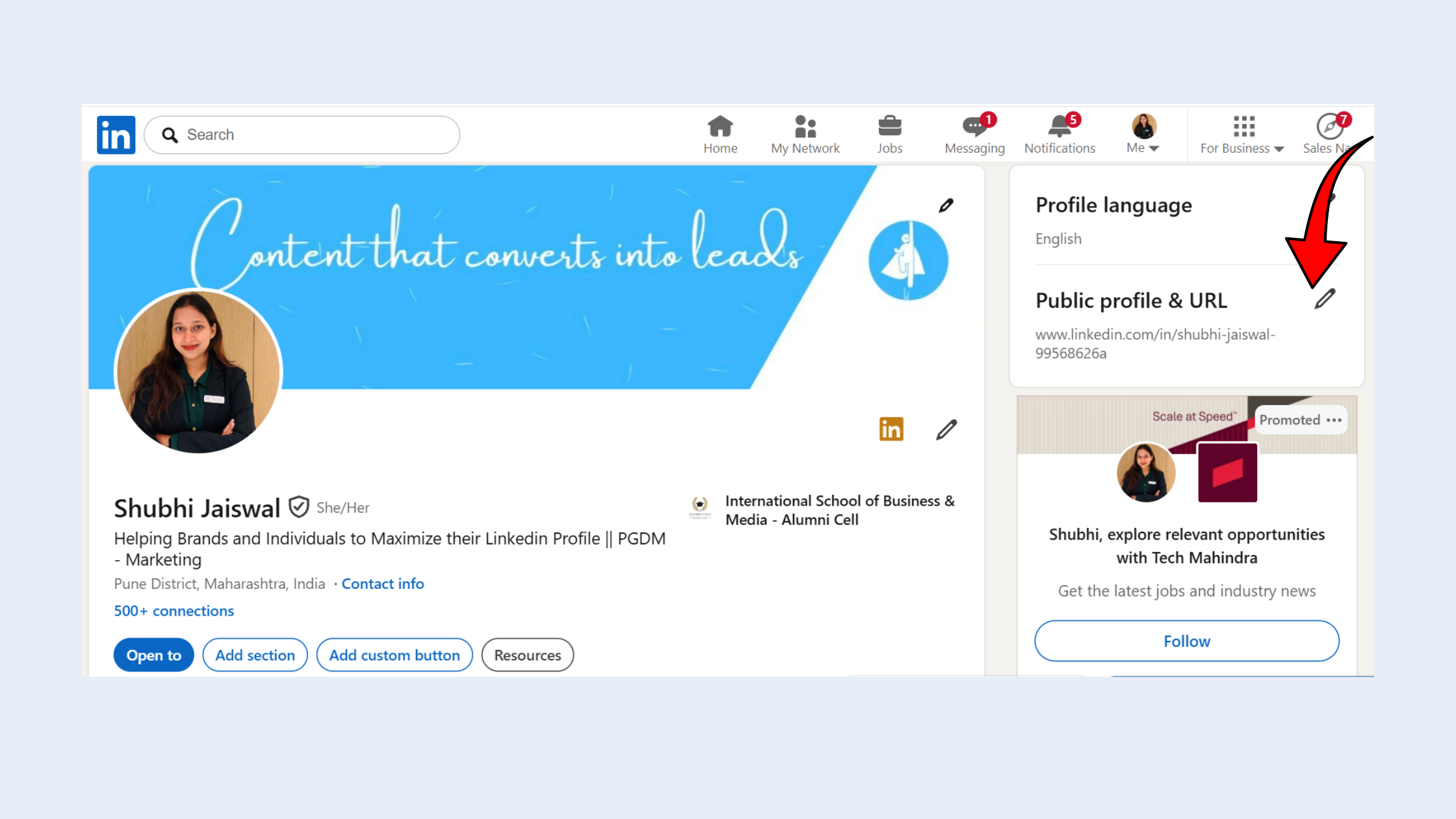Open the Contact info link
1456x819 pixels.
[382, 584]
